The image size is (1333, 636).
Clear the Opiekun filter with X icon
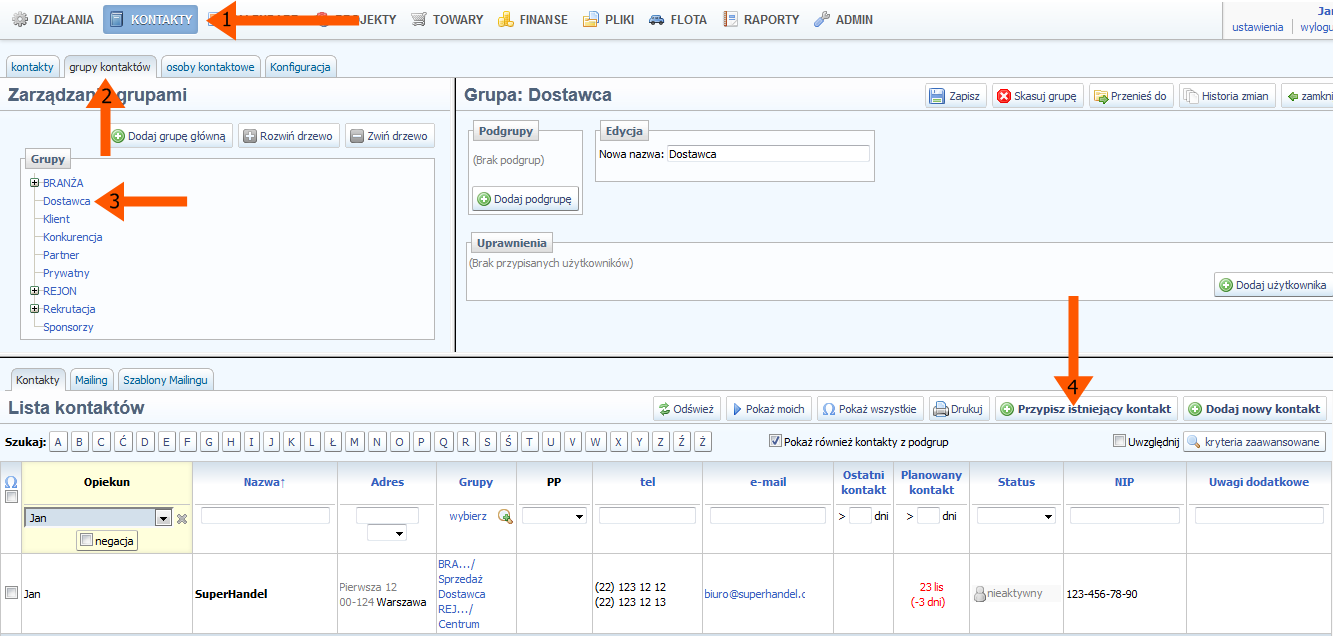182,518
